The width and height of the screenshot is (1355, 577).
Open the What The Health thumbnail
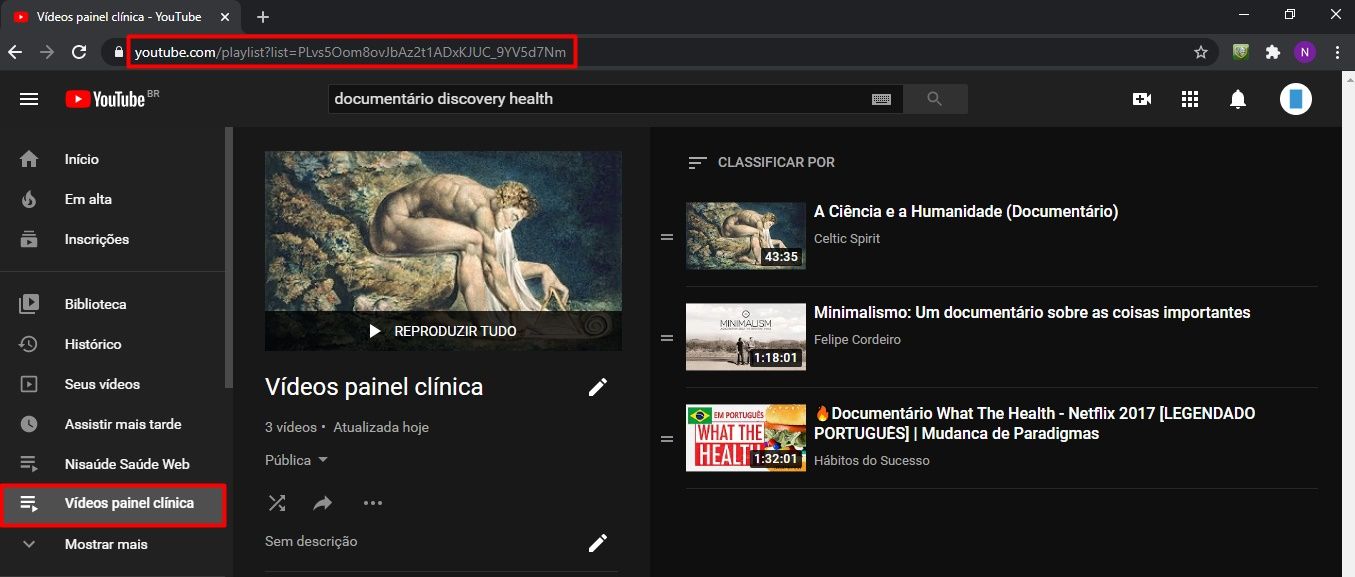tap(746, 438)
